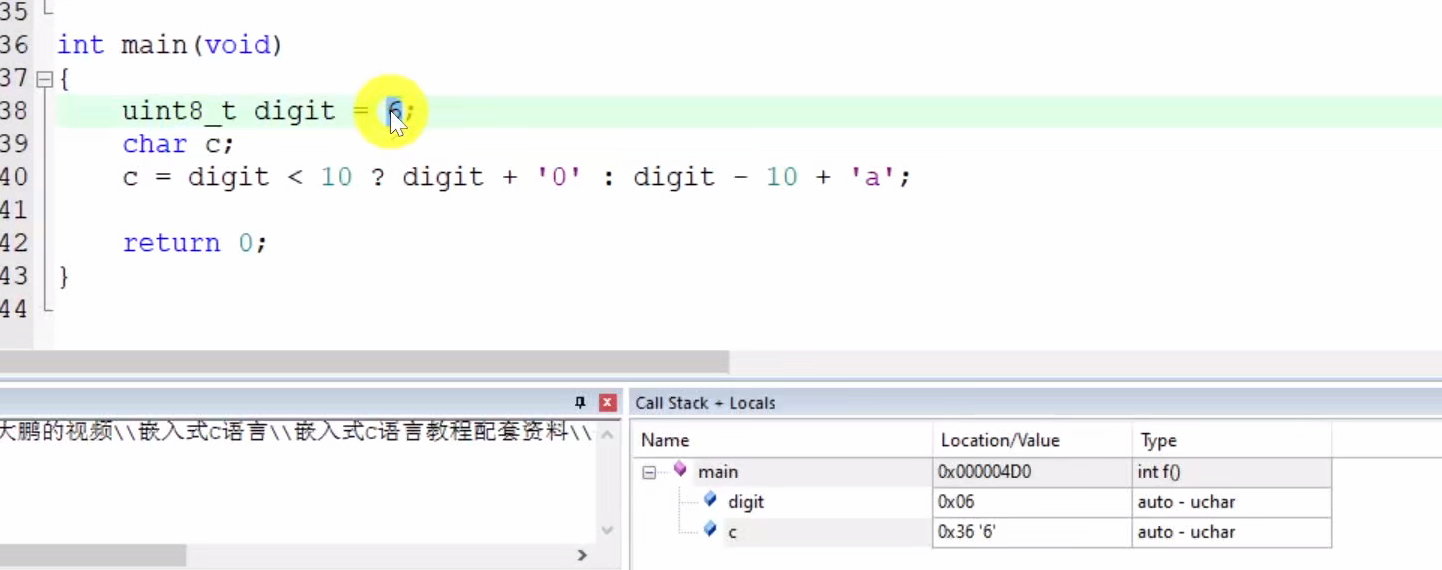This screenshot has width=1442, height=570.
Task: Select the c variable row in Locals
Action: click(982, 532)
